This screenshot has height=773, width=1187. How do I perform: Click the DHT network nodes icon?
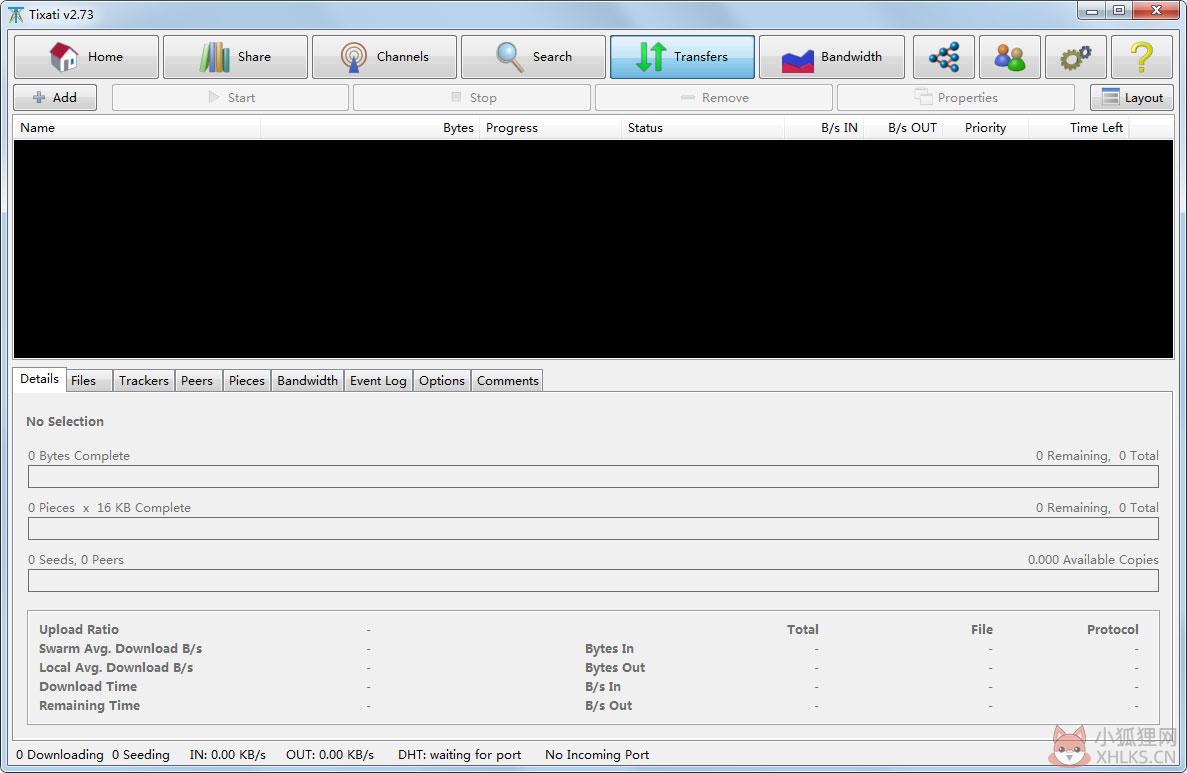tap(944, 57)
